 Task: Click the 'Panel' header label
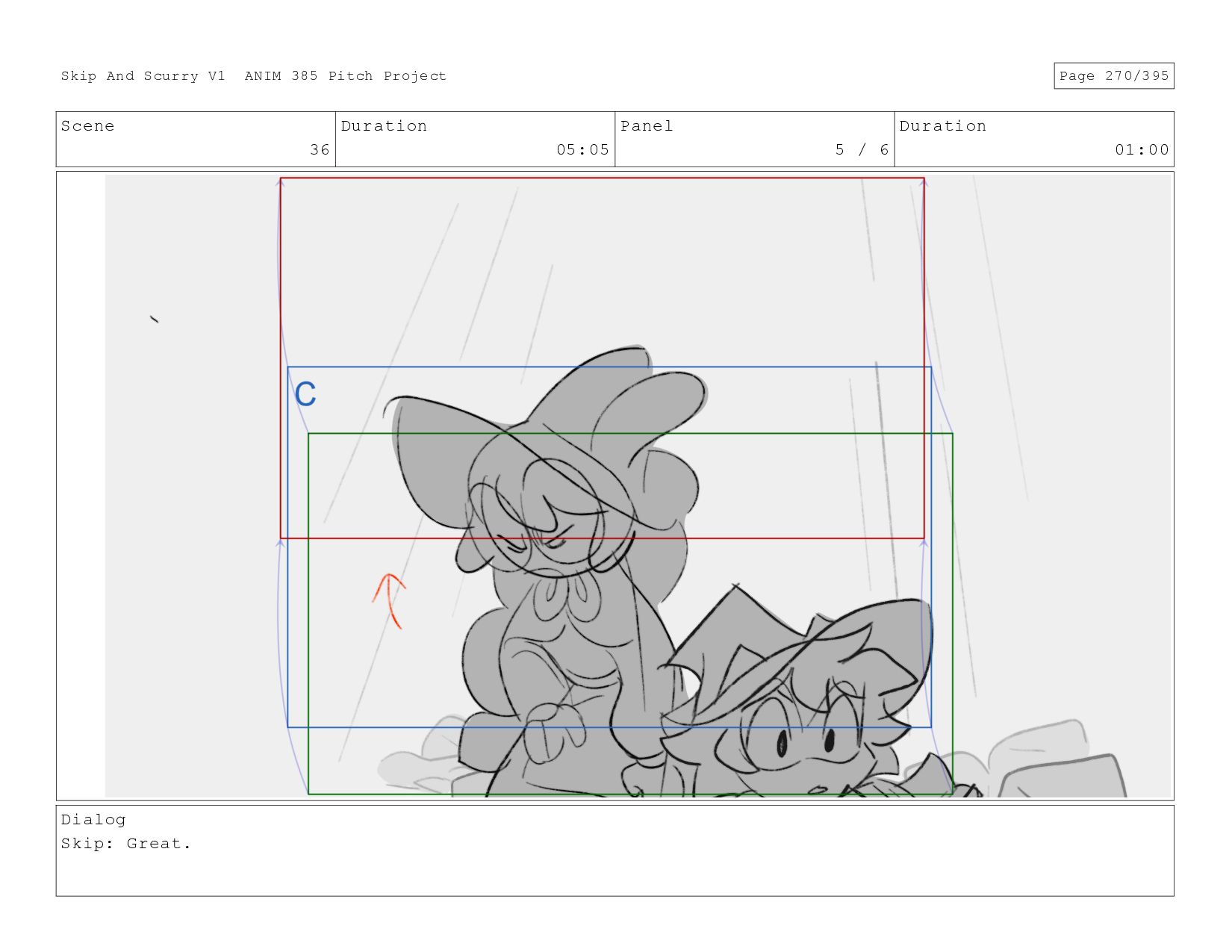pyautogui.click(x=647, y=126)
